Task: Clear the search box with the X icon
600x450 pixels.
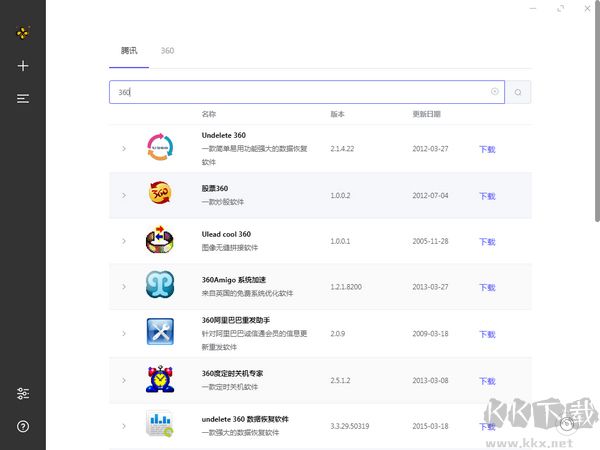Action: 494,92
